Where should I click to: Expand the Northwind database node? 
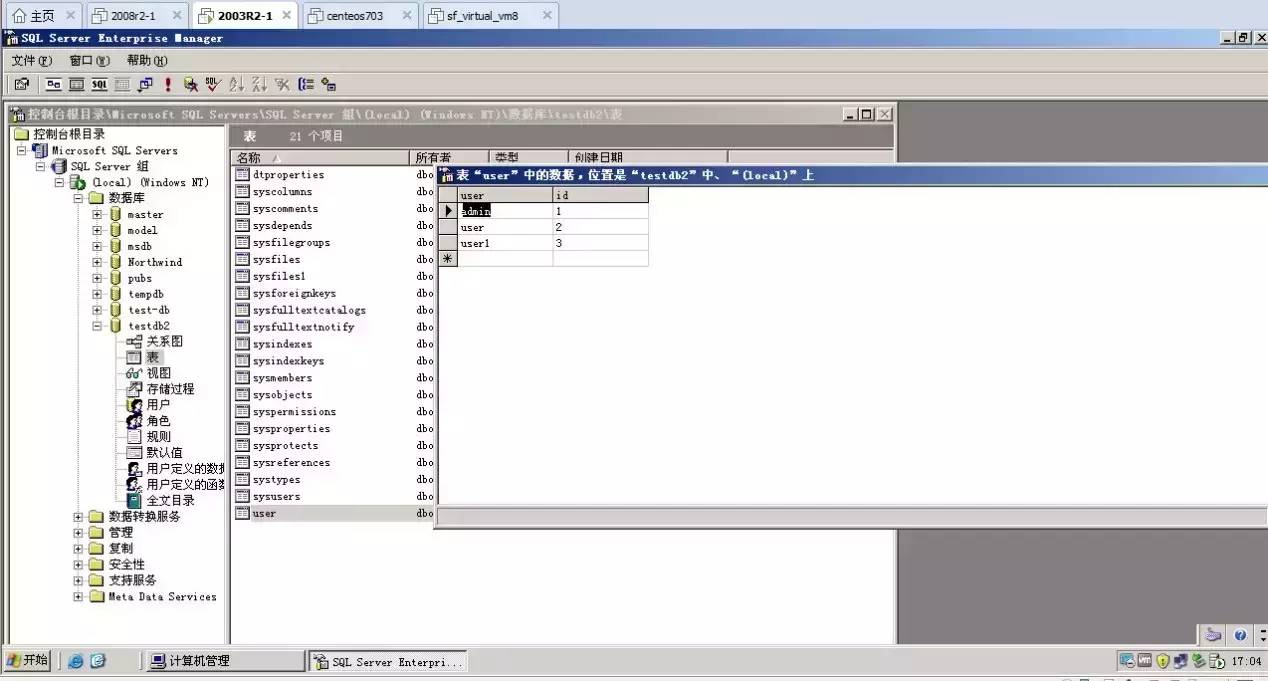(x=97, y=262)
